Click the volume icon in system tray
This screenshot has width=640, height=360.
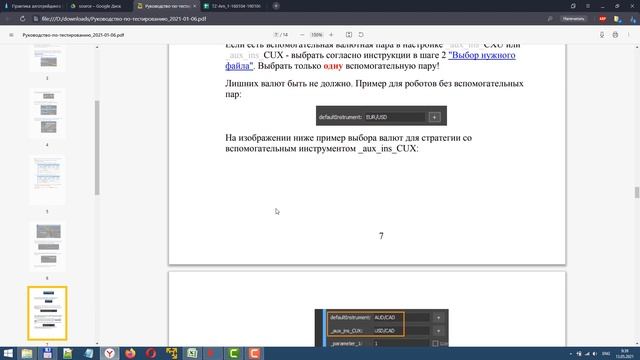595,354
